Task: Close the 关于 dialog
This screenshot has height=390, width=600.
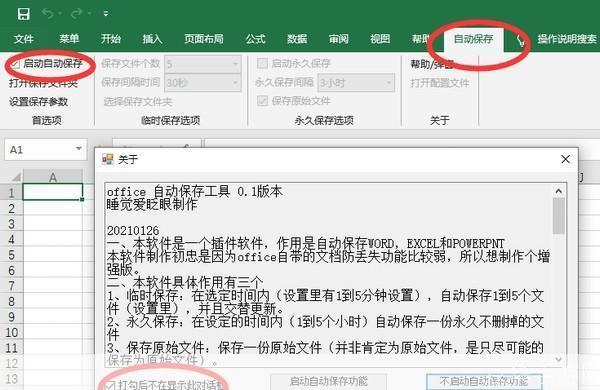Action: tap(565, 159)
